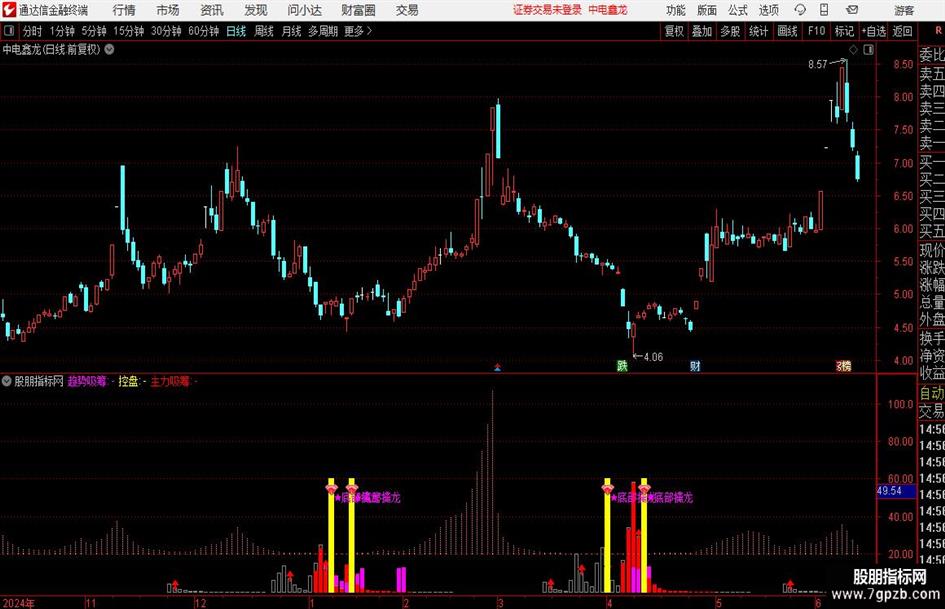This screenshot has width=945, height=609.
Task: Click the 4.06 low price label
Action: [653, 357]
